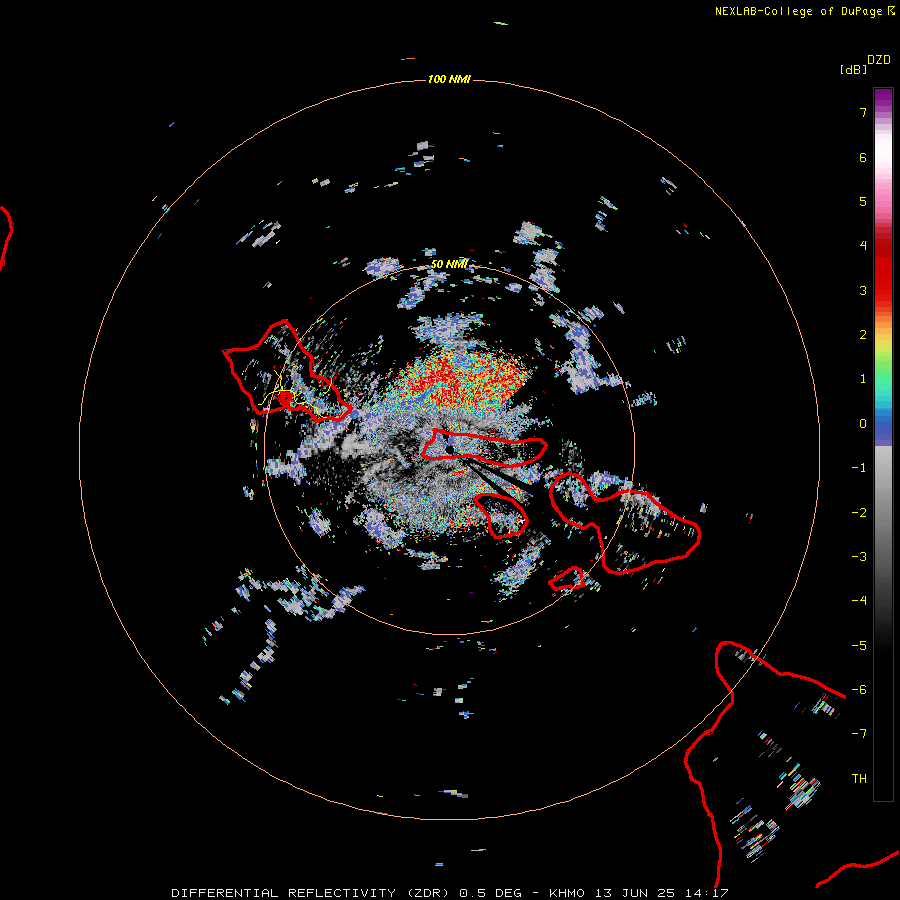This screenshot has width=900, height=900.
Task: Click the -5 value on the color scale
Action: coord(859,646)
